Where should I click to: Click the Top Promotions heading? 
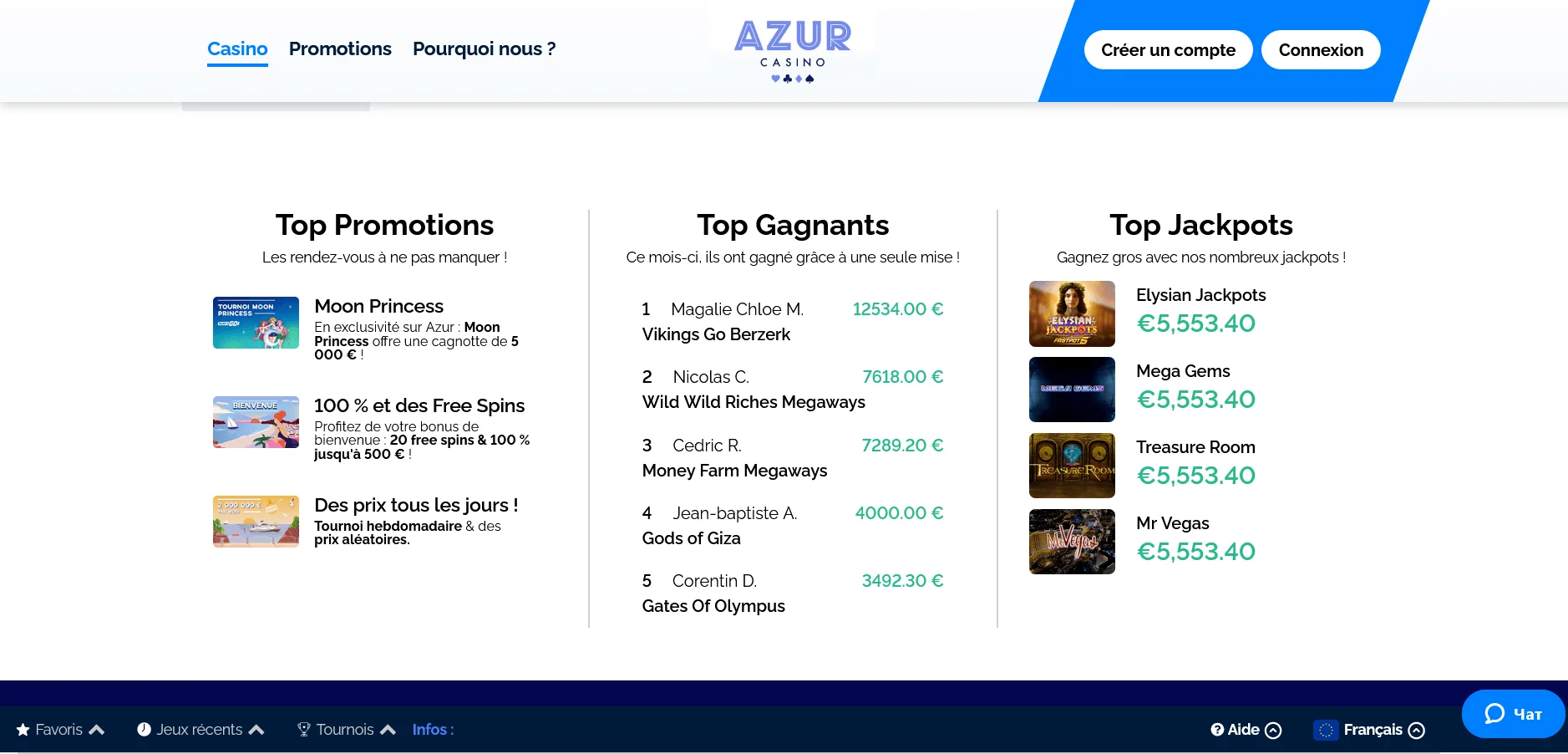pyautogui.click(x=384, y=226)
